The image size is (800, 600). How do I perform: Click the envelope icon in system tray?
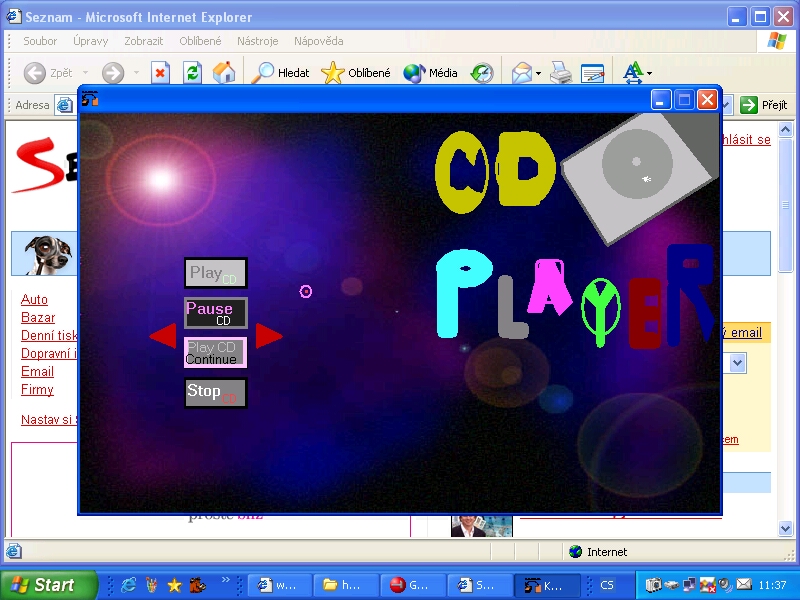744,584
